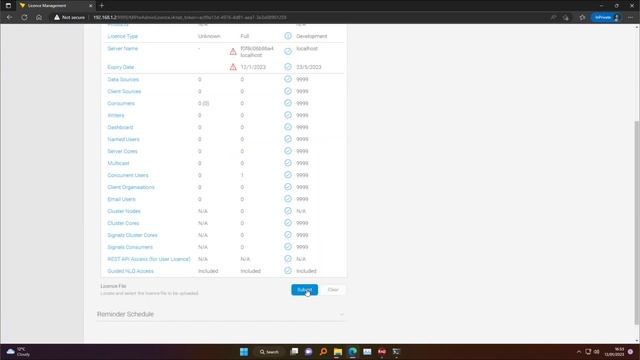The image size is (640, 360).
Task: Open Microsoft Edge from the taskbar
Action: 352,352
